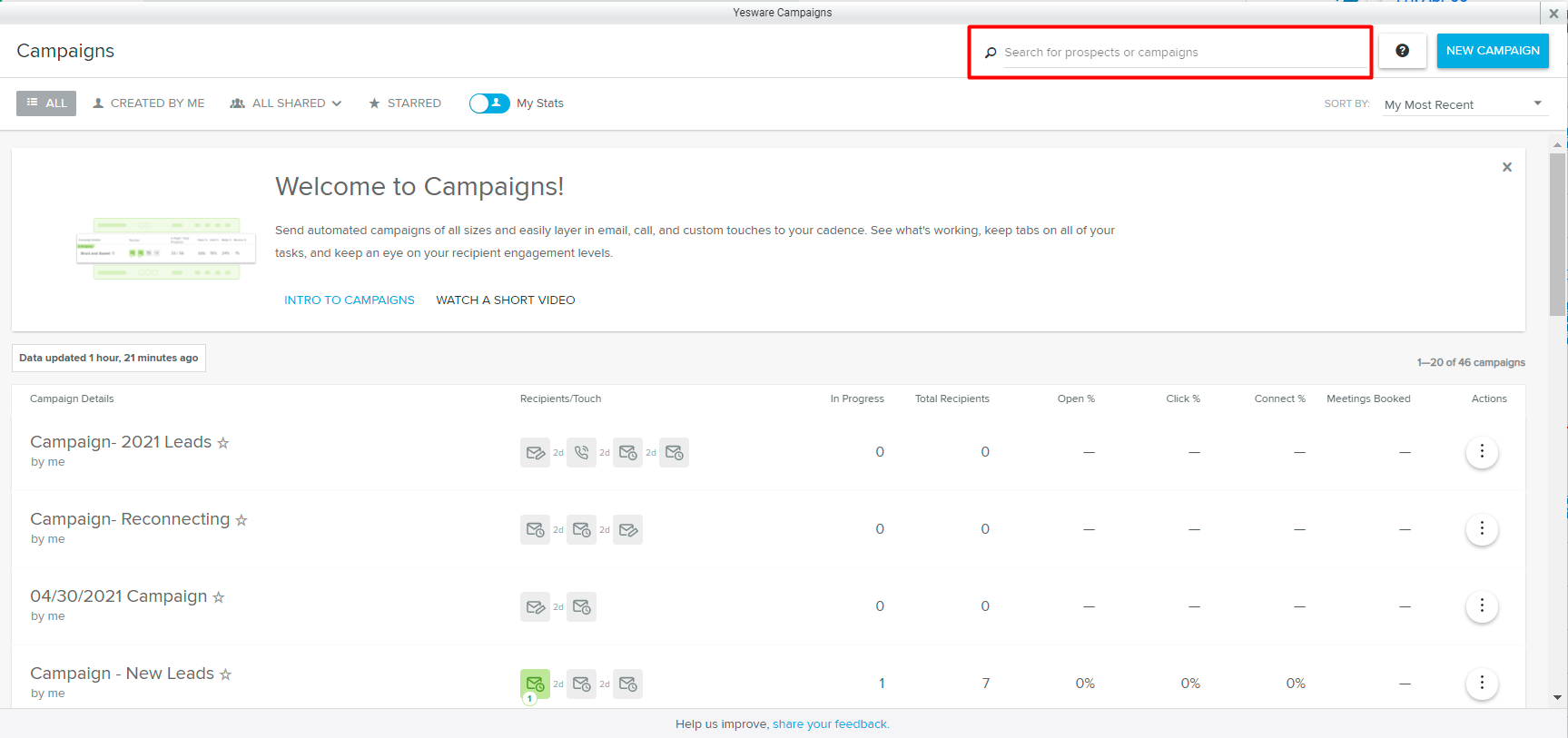This screenshot has height=738, width=1568.
Task: Click Total Recipients value 7 for New Leads
Action: (986, 684)
